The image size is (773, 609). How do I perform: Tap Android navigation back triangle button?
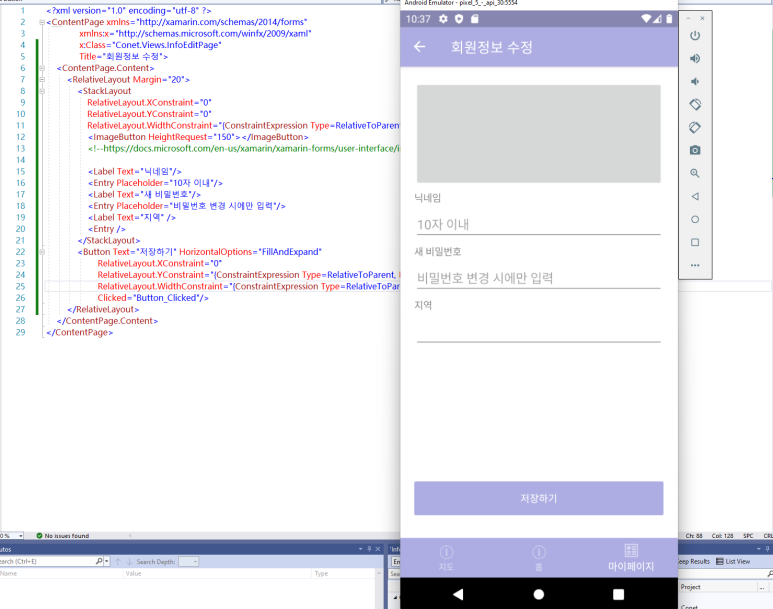[x=458, y=594]
